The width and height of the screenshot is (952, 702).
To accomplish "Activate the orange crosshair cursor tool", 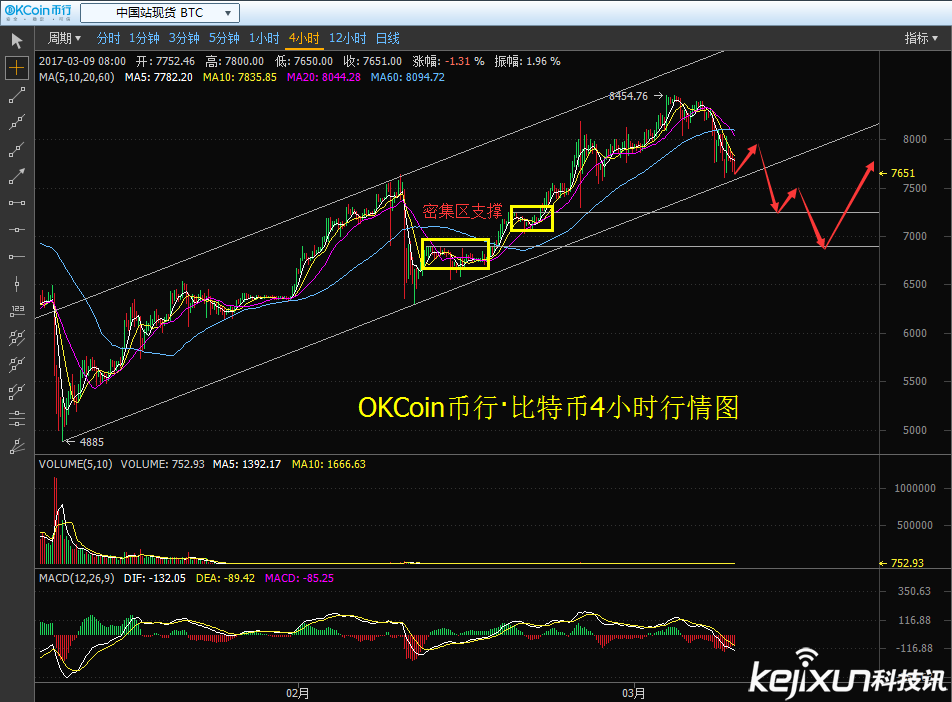I will [x=16, y=67].
